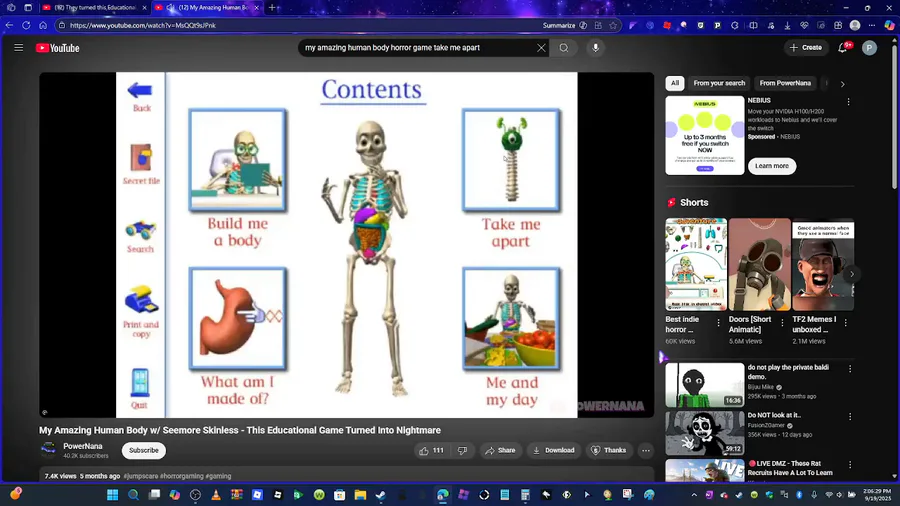The height and width of the screenshot is (506, 900).
Task: Open browser downloads icon
Action: point(787,25)
